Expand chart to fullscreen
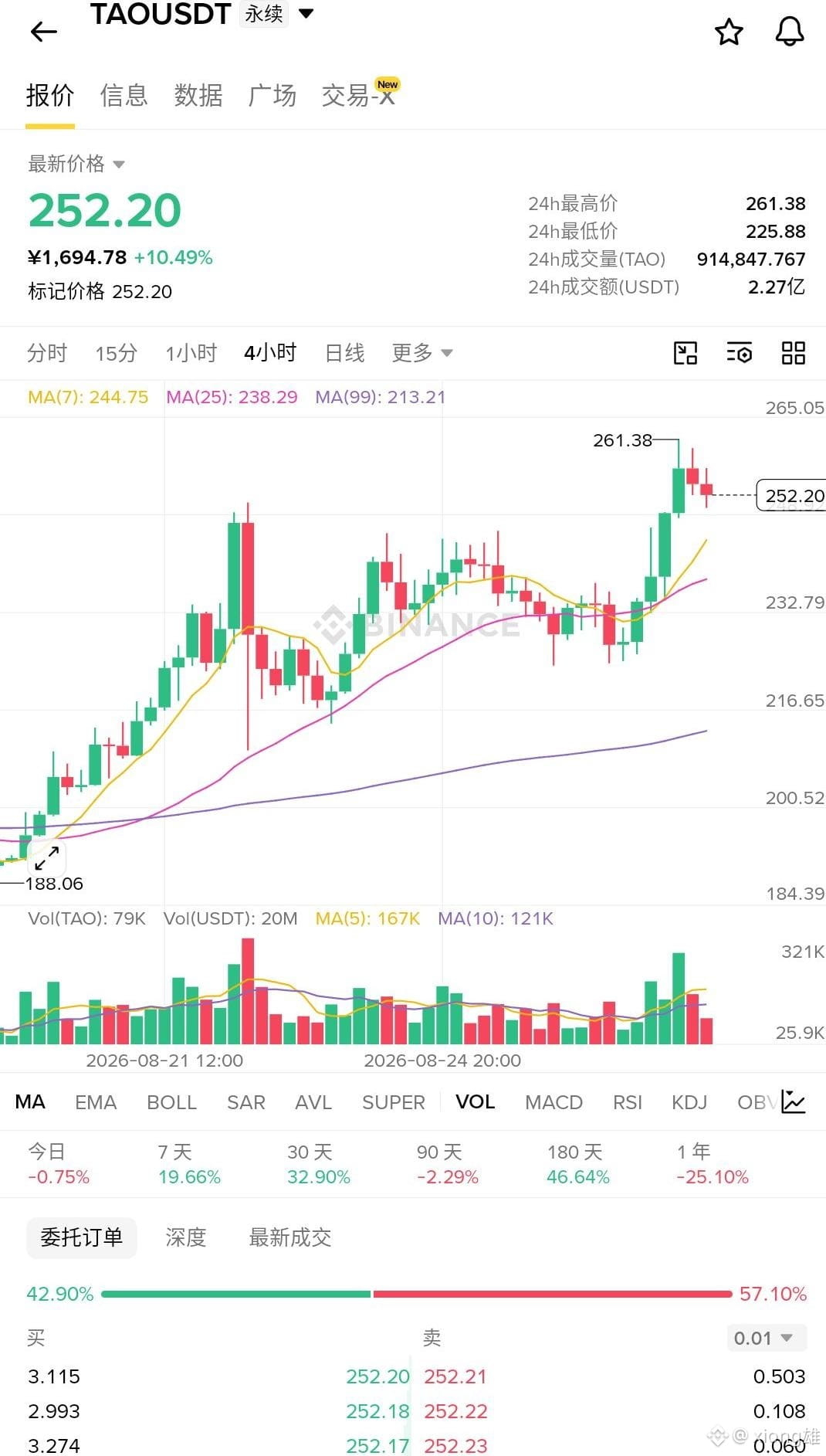Viewport: 826px width, 1456px height. [x=47, y=858]
